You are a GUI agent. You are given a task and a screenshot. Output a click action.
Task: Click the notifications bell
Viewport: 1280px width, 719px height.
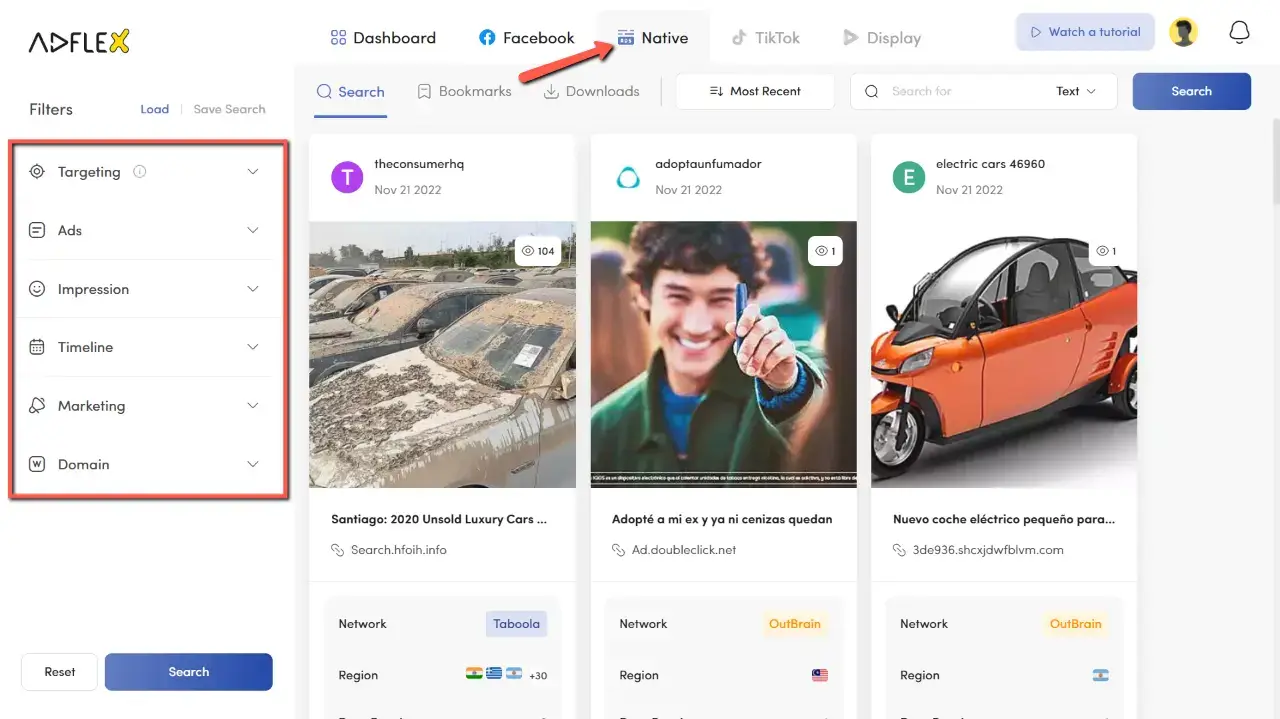[x=1239, y=31]
